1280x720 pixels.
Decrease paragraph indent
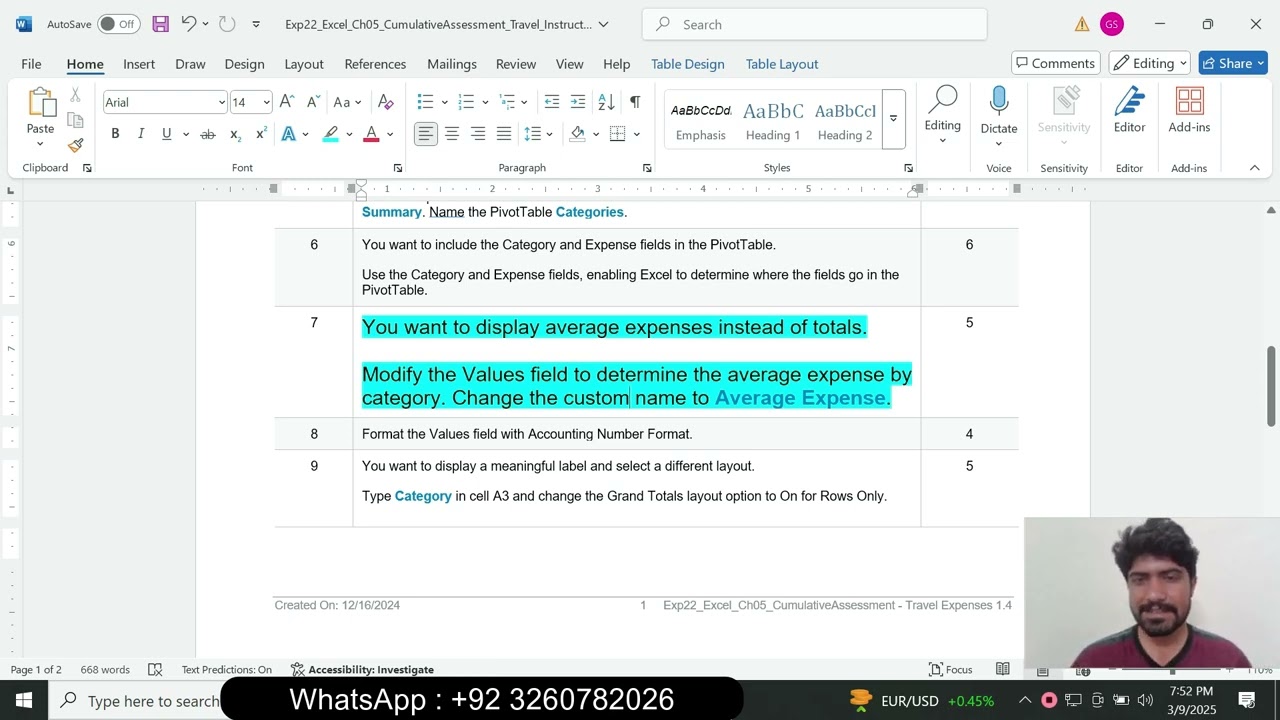[552, 102]
